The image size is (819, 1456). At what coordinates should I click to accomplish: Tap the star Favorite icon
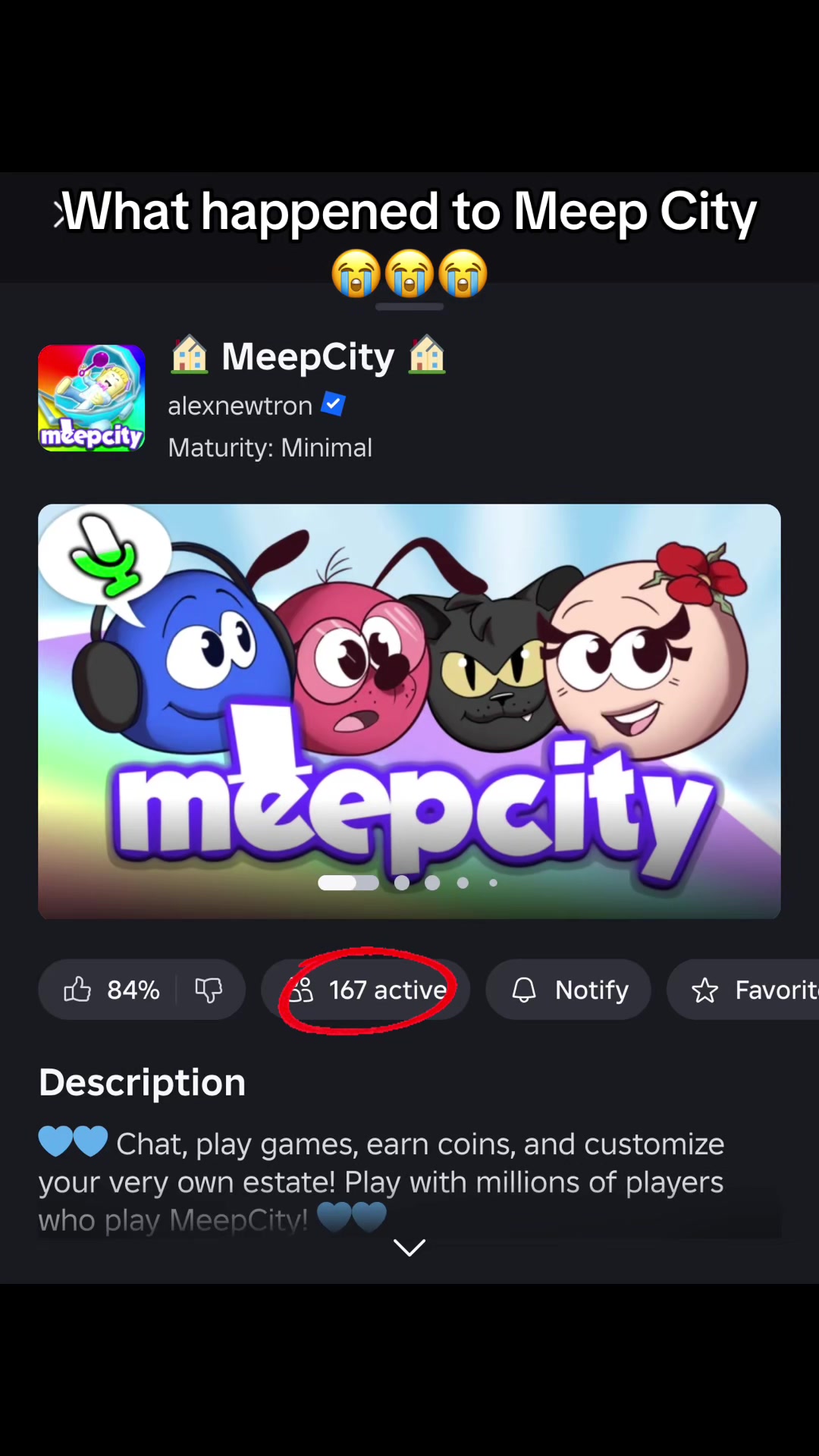[x=704, y=990]
